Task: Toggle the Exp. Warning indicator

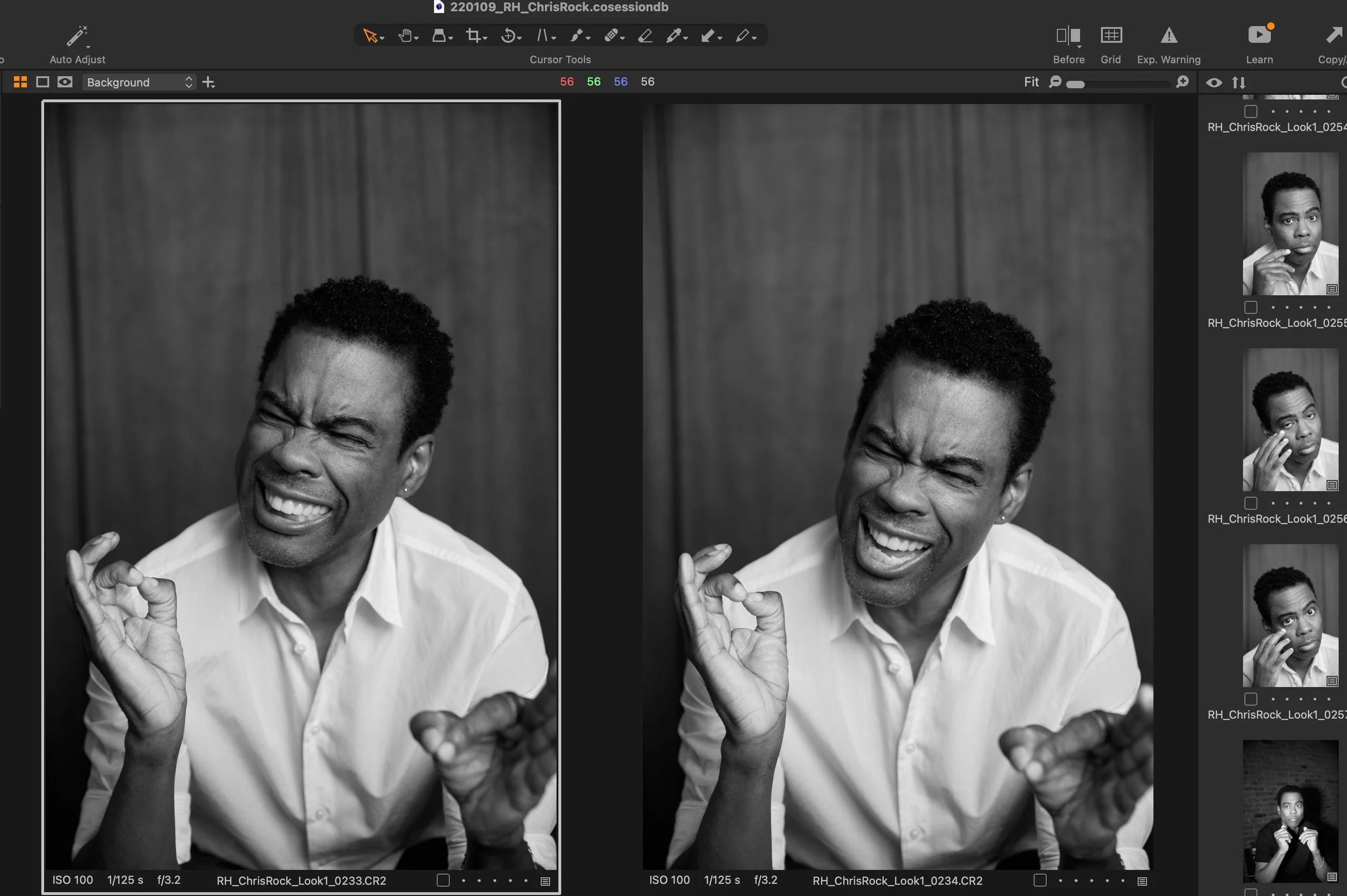Action: click(1168, 36)
